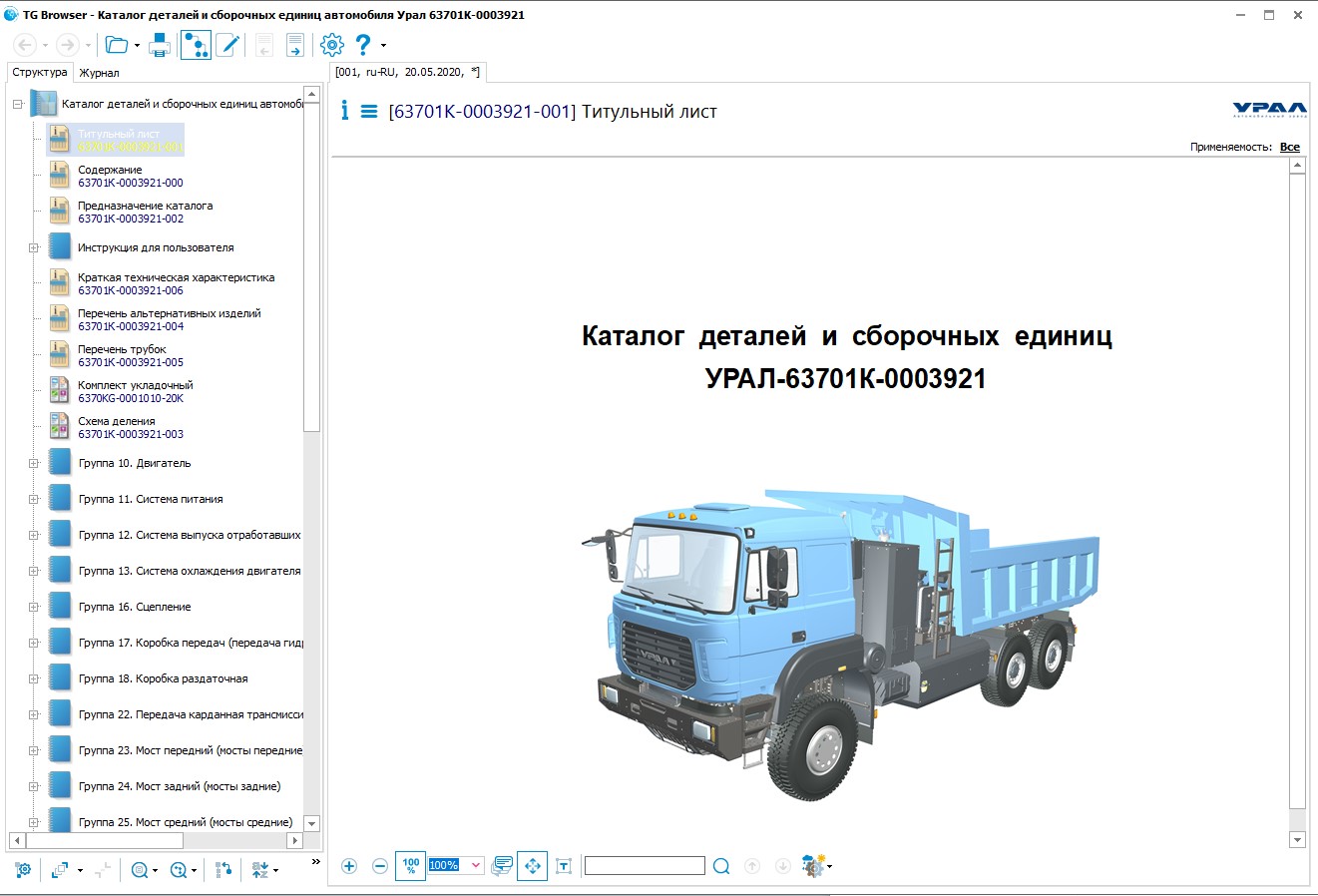Open Предназначение каталога tree item
Image resolution: width=1318 pixels, height=896 pixels.
tap(146, 212)
